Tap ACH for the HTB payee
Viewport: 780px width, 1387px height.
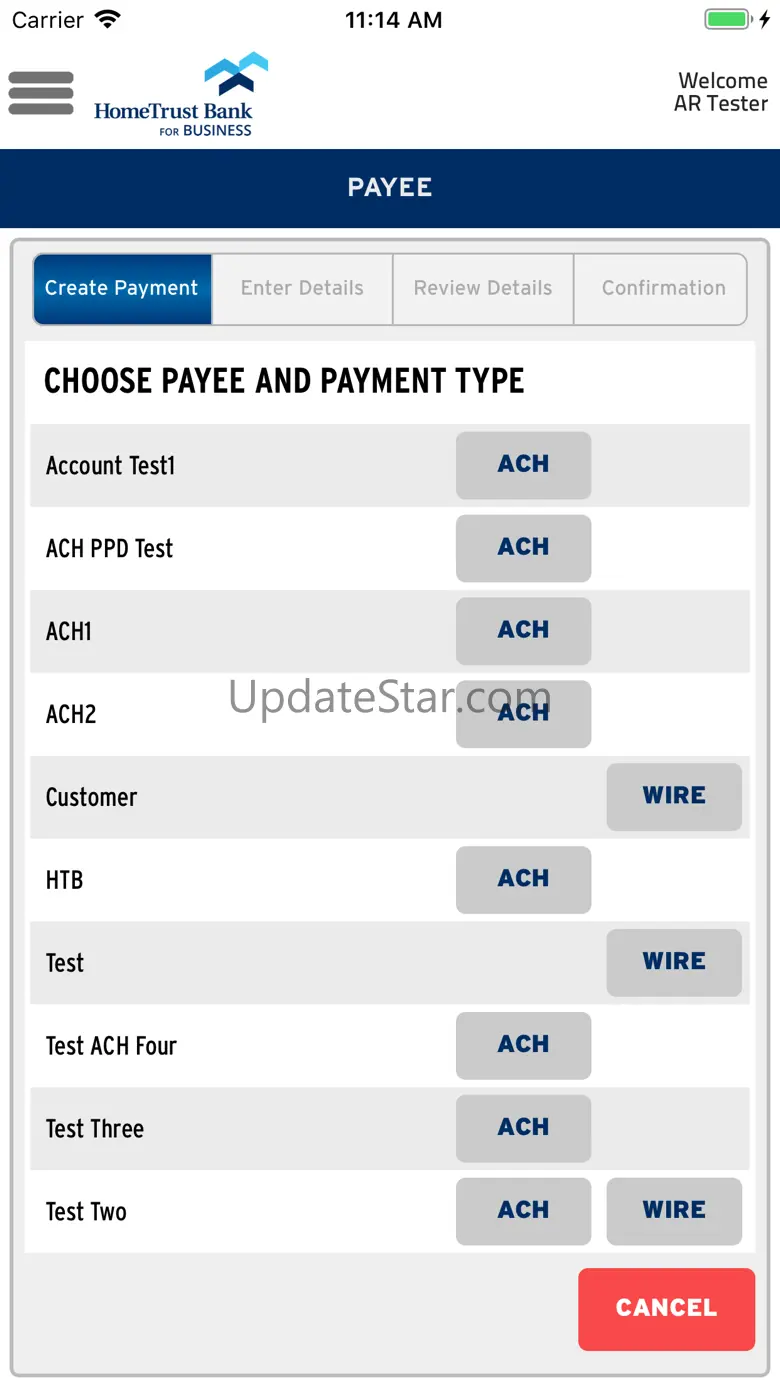point(523,880)
